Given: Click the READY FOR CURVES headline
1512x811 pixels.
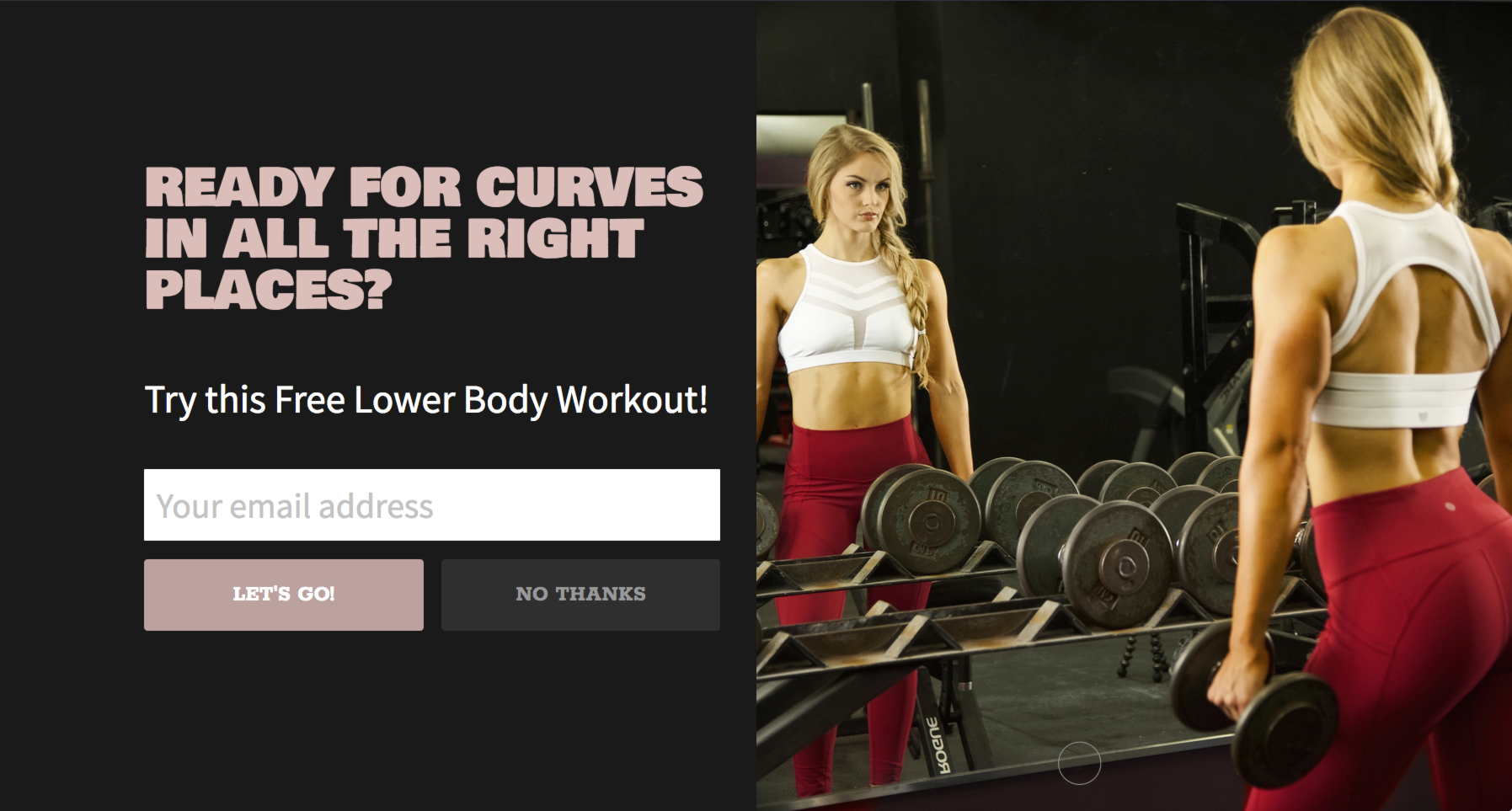Looking at the screenshot, I should [x=424, y=237].
